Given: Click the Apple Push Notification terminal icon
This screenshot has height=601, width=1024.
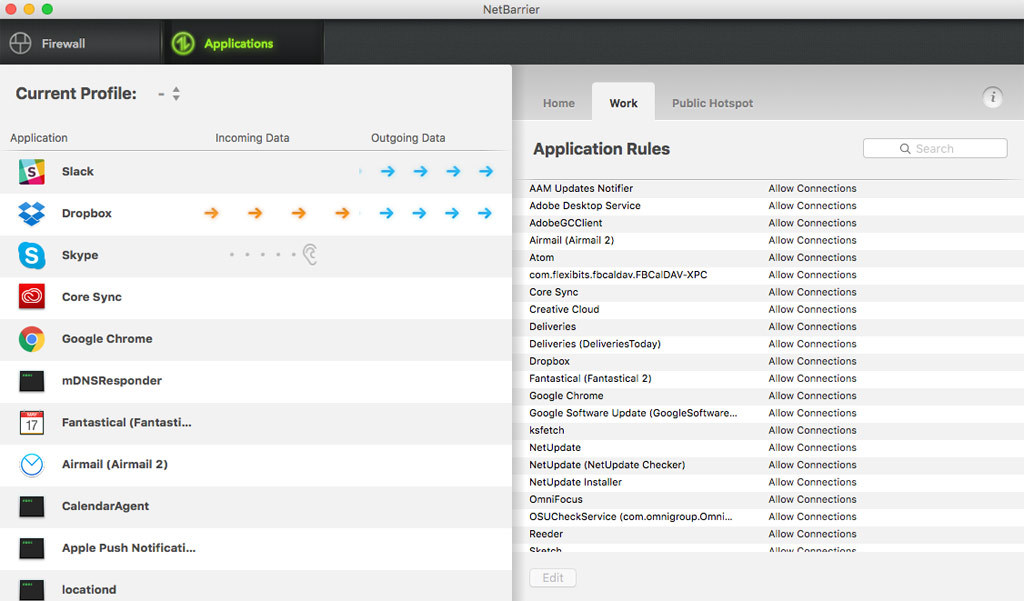Looking at the screenshot, I should pyautogui.click(x=31, y=548).
